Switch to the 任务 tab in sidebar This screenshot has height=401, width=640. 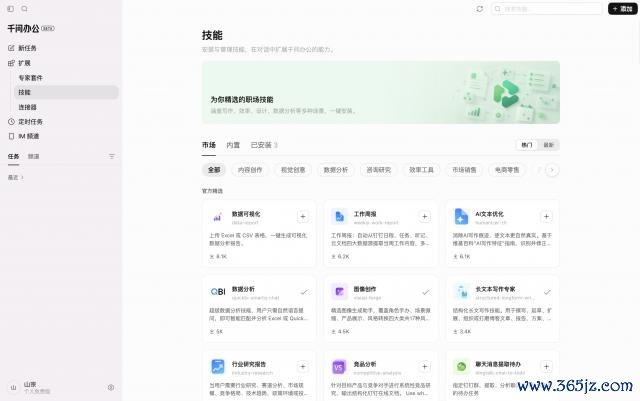point(13,156)
